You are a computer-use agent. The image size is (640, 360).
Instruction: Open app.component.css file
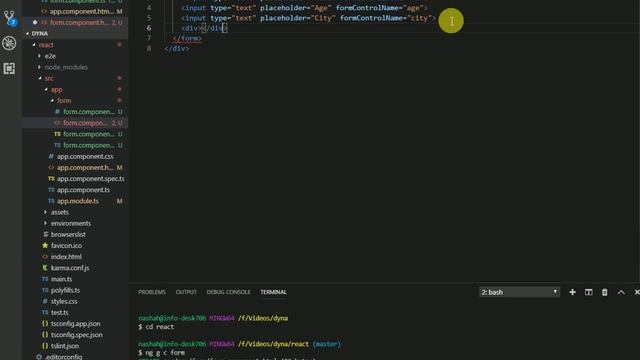85,156
